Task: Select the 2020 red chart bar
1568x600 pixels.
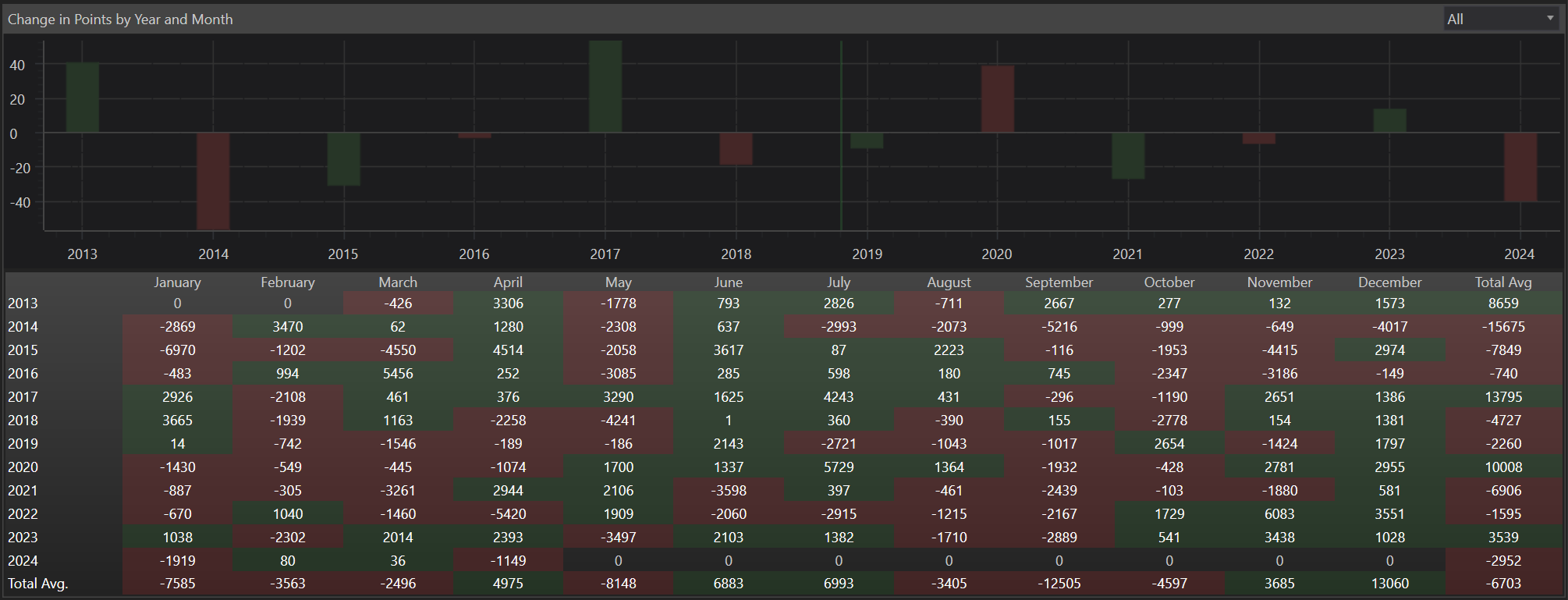Action: (x=998, y=99)
